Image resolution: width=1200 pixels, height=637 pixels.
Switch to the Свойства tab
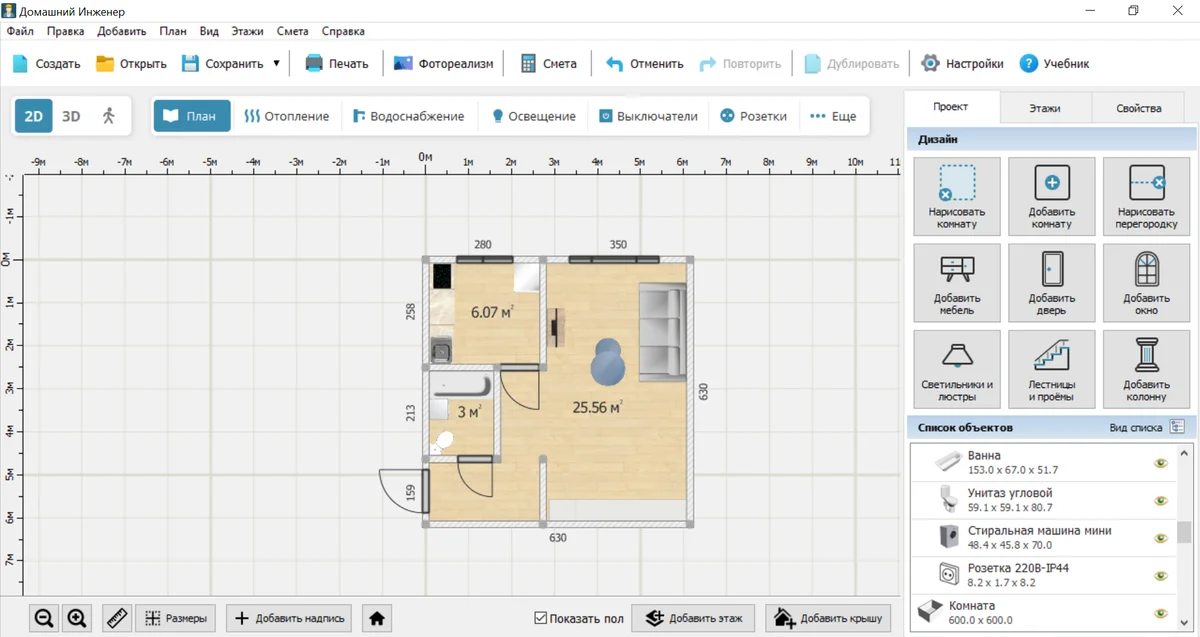pos(1139,108)
